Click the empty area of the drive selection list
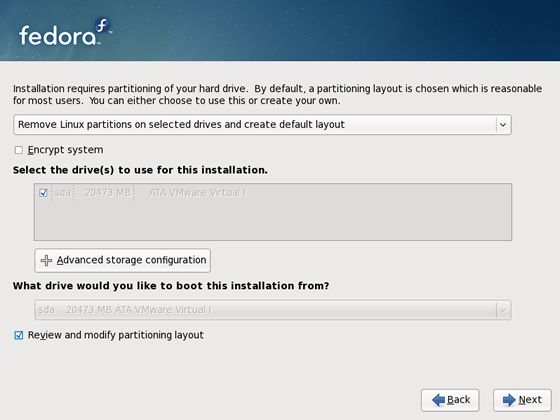The image size is (560, 420). (x=273, y=220)
